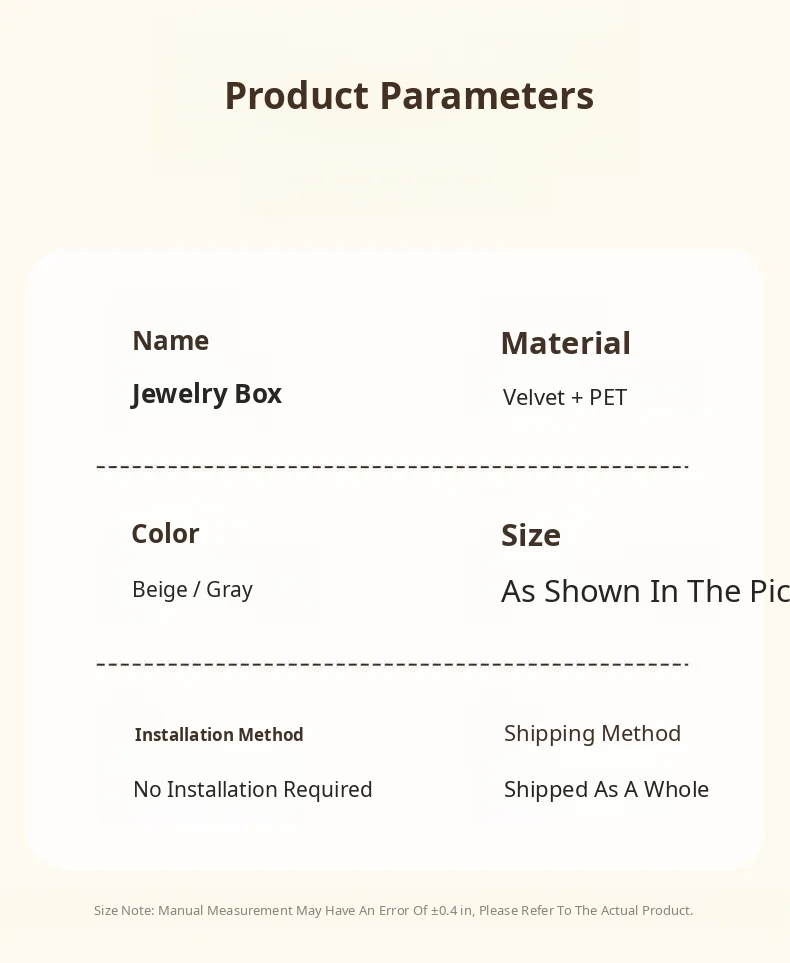This screenshot has width=790, height=963.
Task: Click the dashed divider below Jewelry Box
Action: 392,466
